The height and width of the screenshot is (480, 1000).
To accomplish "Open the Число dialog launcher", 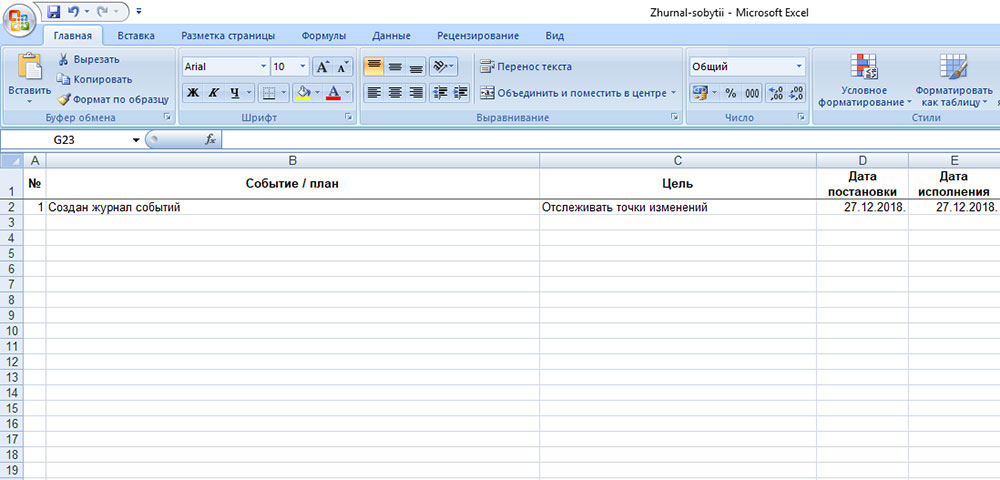I will (x=801, y=117).
